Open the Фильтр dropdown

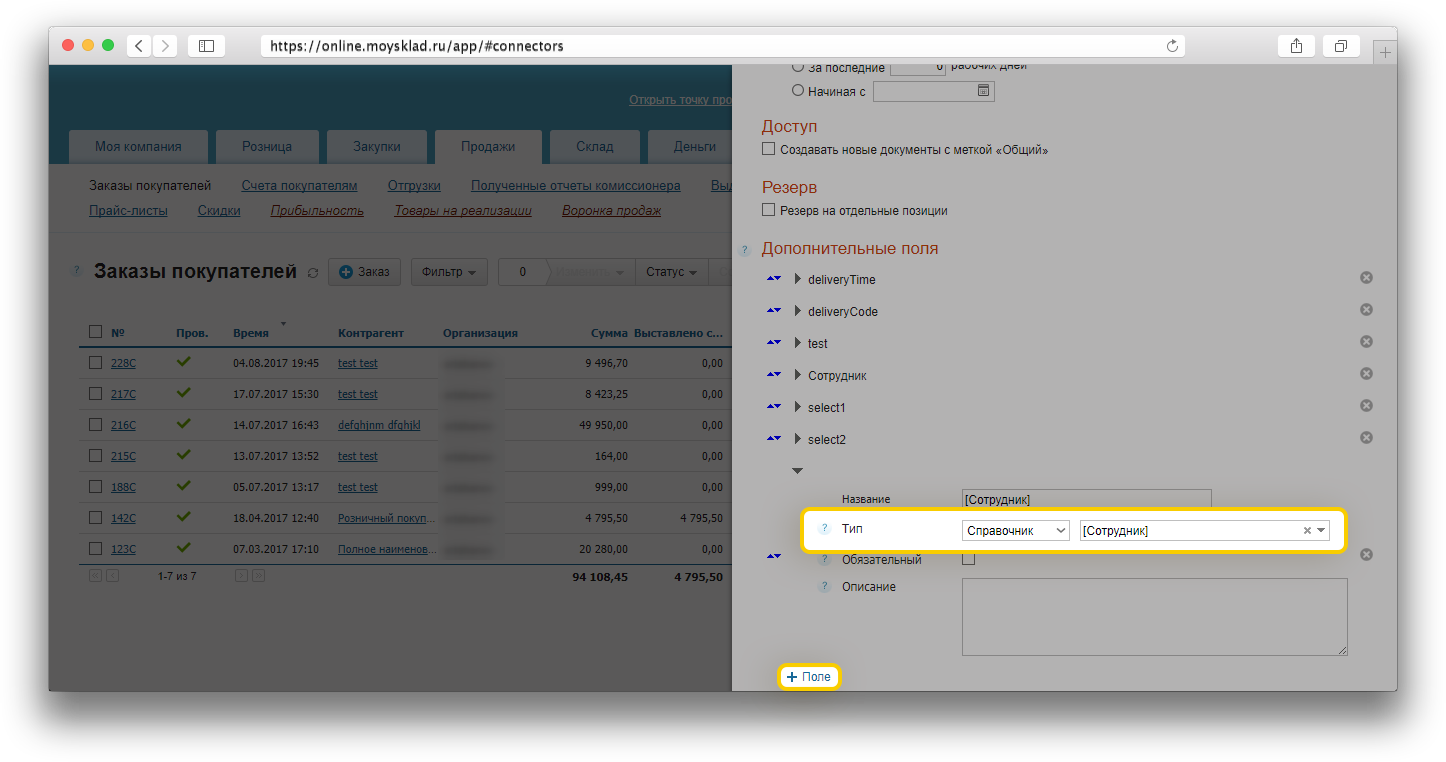(x=448, y=272)
